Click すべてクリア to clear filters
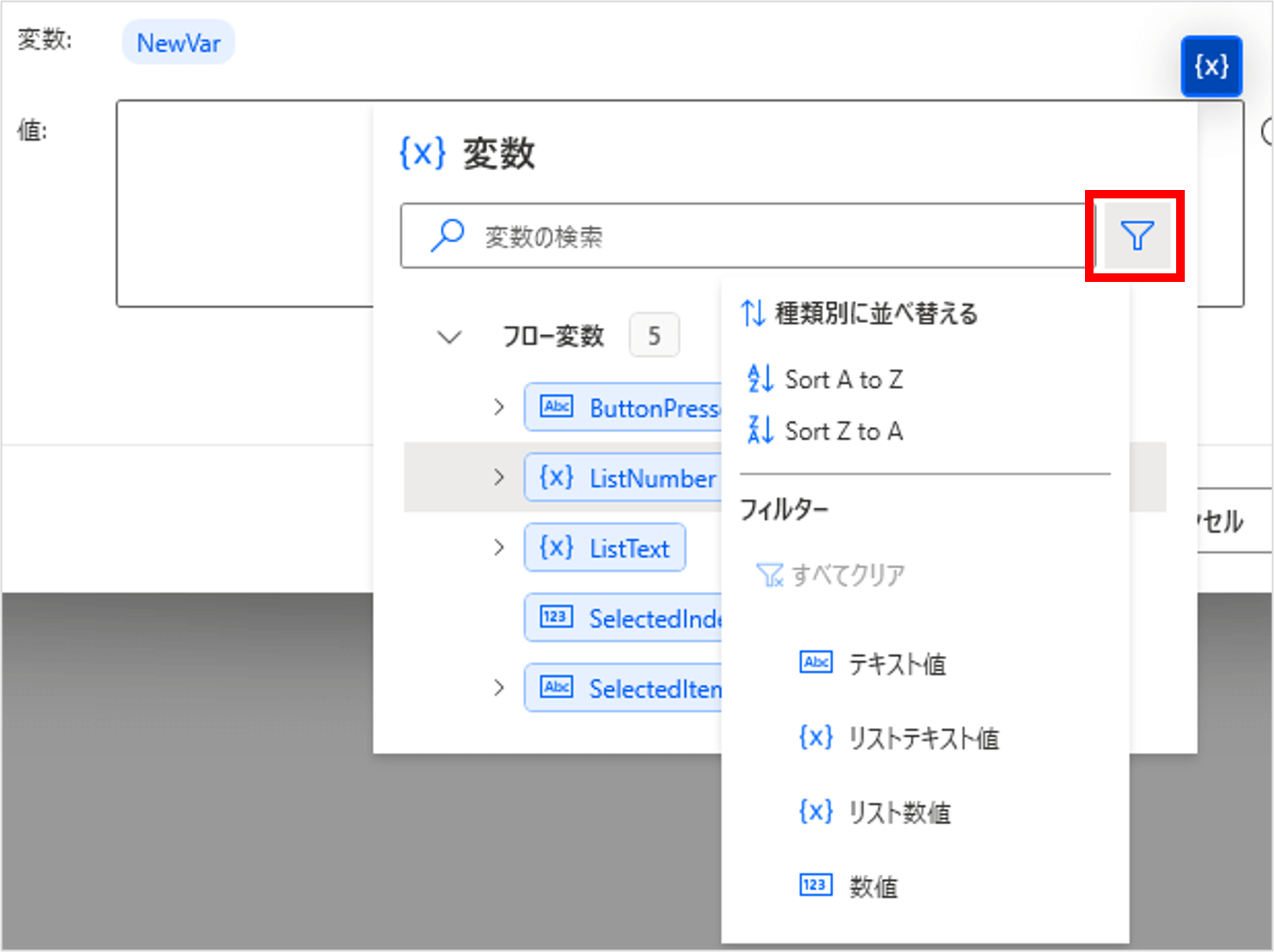The image size is (1274, 952). tap(847, 574)
